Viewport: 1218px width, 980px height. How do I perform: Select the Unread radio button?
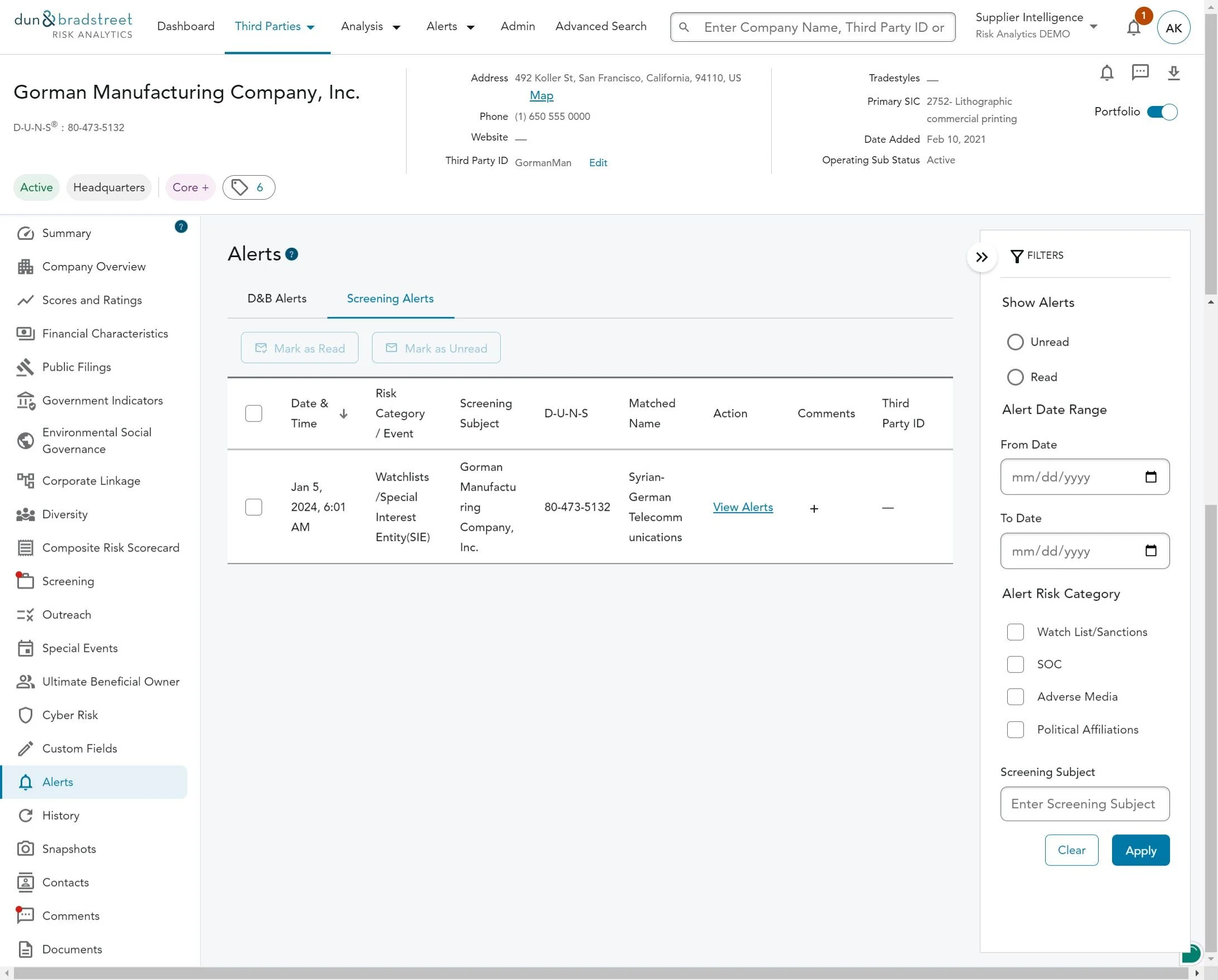pyautogui.click(x=1015, y=342)
